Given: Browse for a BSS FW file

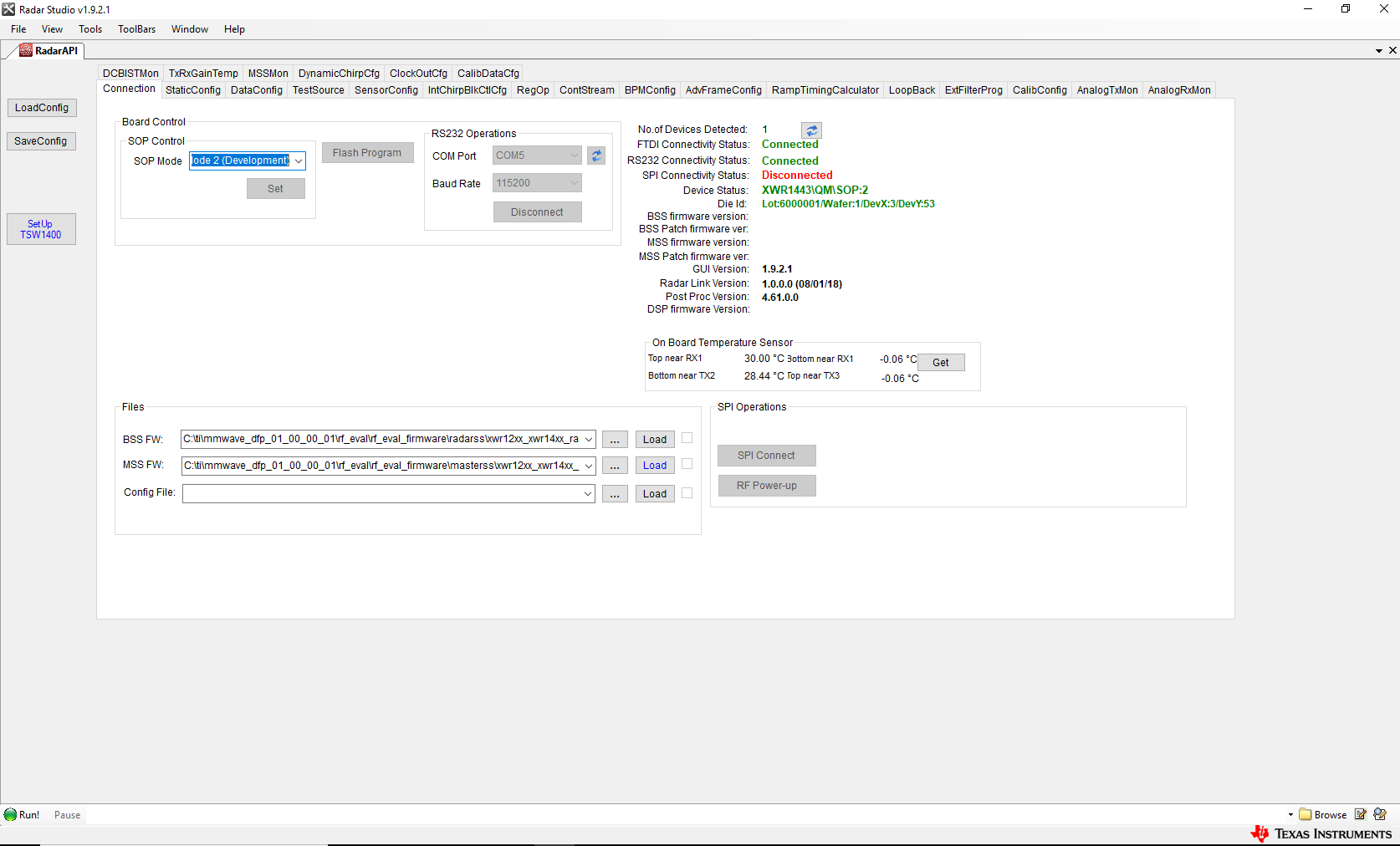Looking at the screenshot, I should click(x=615, y=440).
